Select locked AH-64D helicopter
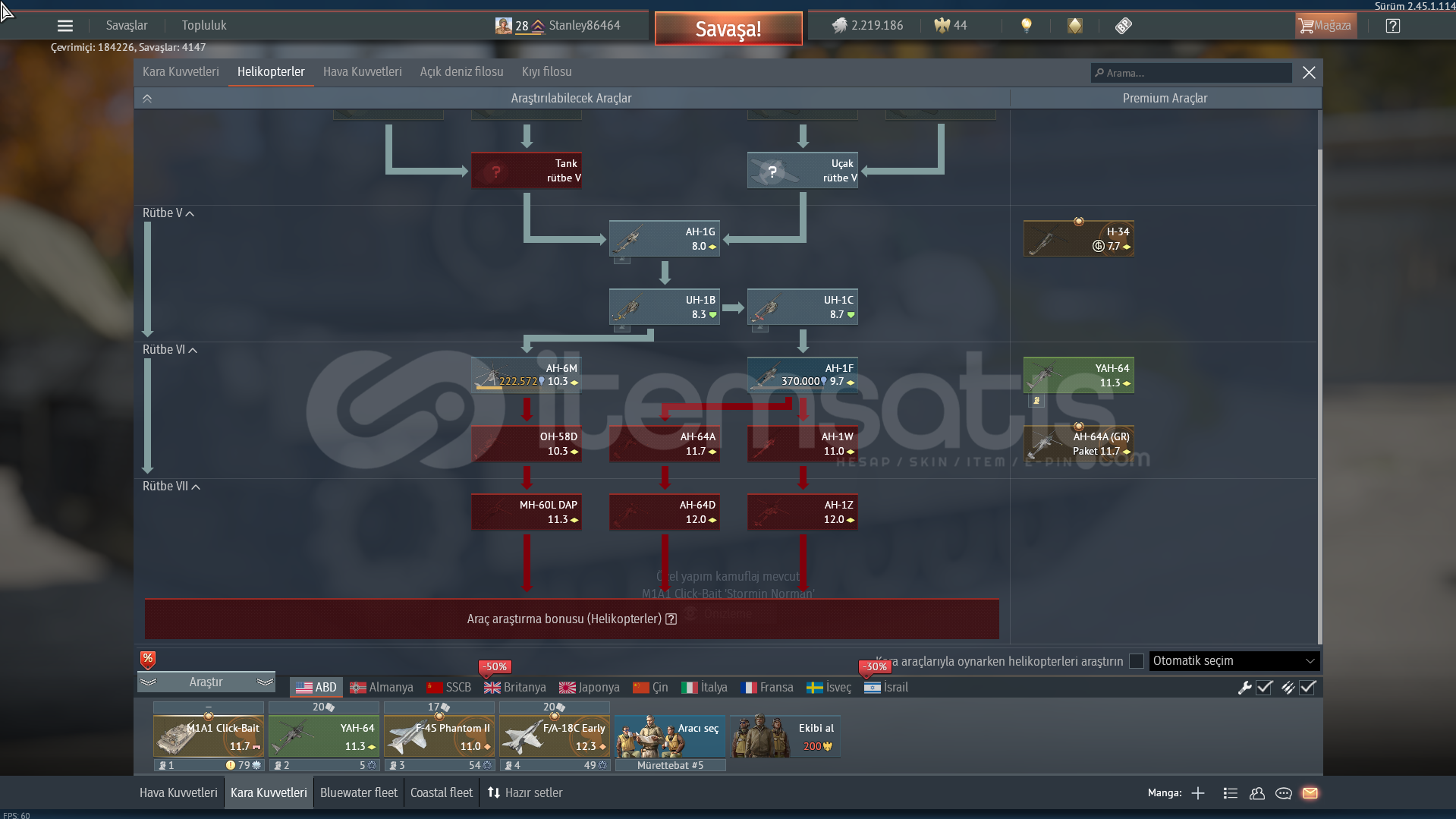1456x819 pixels. click(665, 512)
